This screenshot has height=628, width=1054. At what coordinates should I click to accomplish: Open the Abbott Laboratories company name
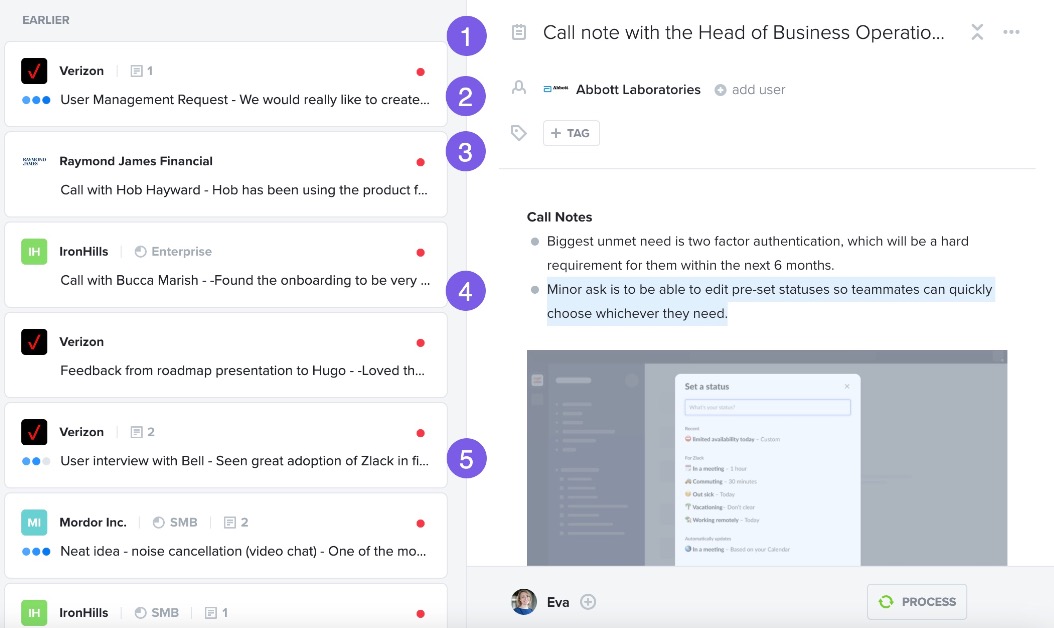point(638,89)
